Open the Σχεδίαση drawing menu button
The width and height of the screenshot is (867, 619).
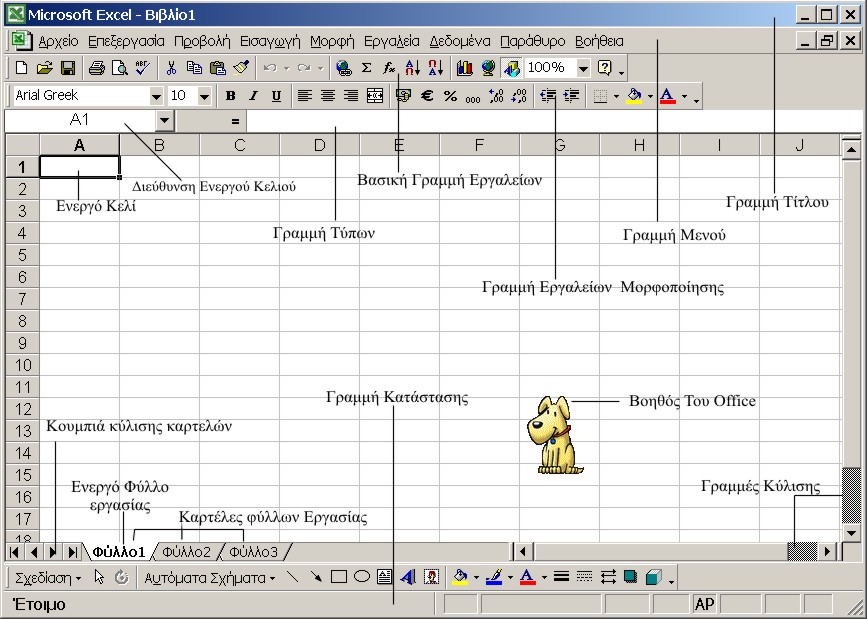click(x=48, y=577)
